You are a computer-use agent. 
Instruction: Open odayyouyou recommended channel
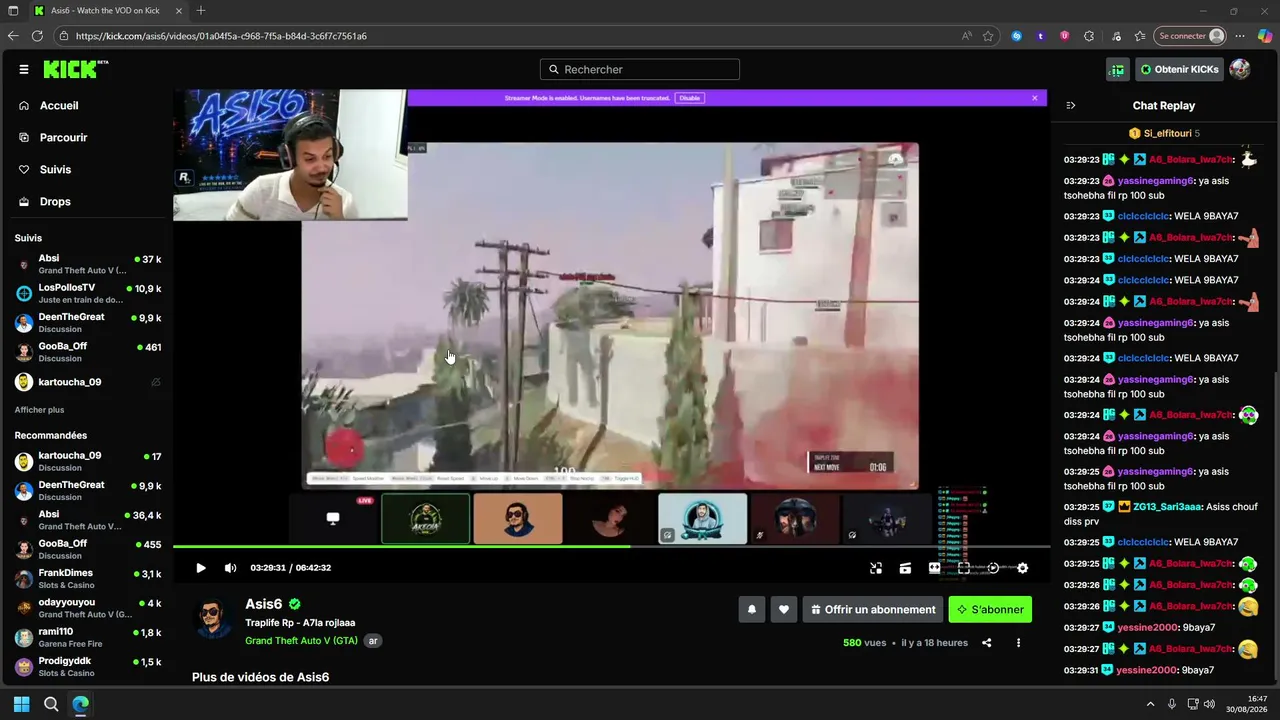coord(88,608)
